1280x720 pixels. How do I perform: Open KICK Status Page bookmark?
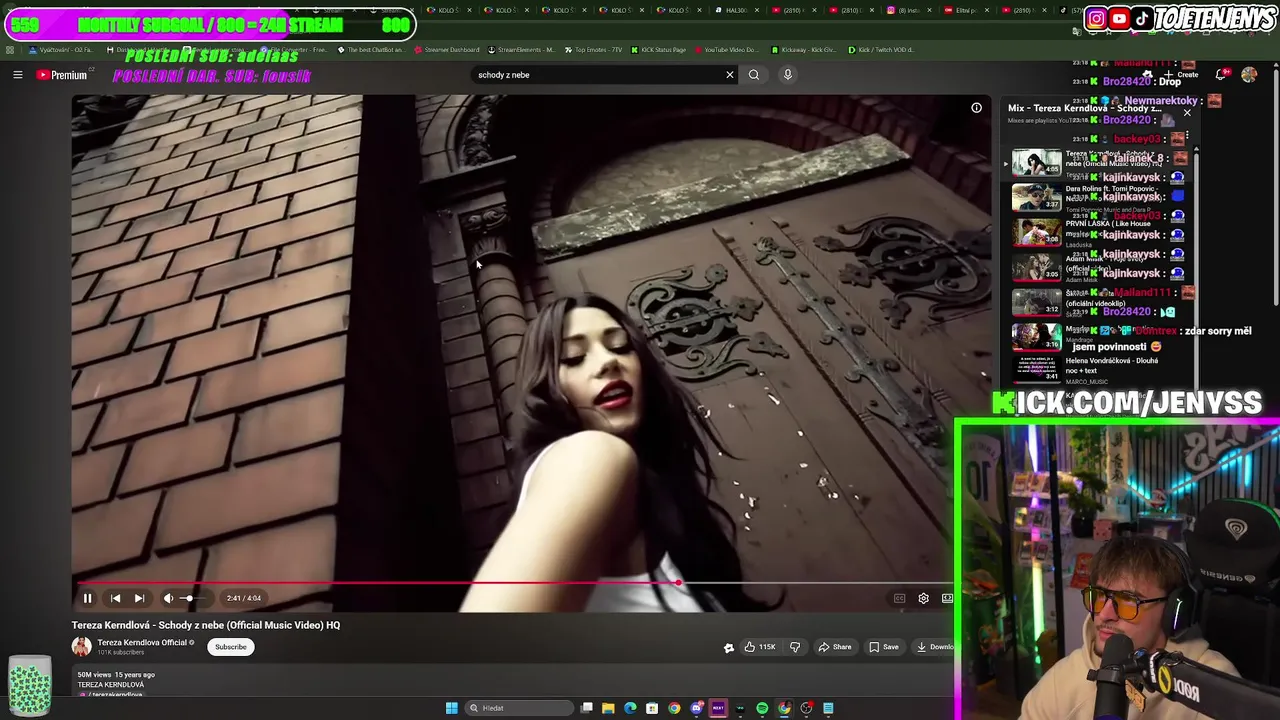[658, 49]
